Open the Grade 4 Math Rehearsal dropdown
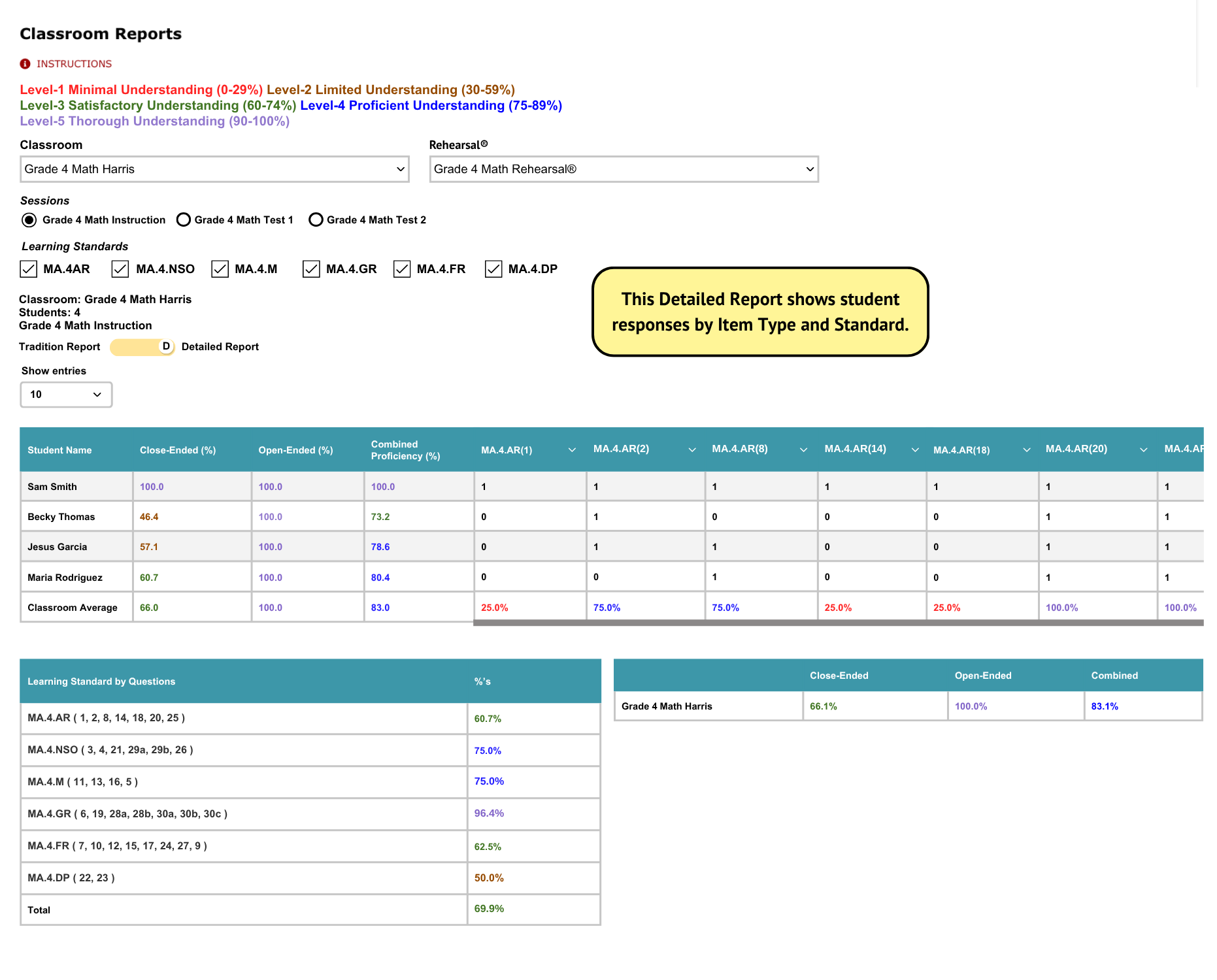Screen dimensions: 1217x980 [622, 169]
